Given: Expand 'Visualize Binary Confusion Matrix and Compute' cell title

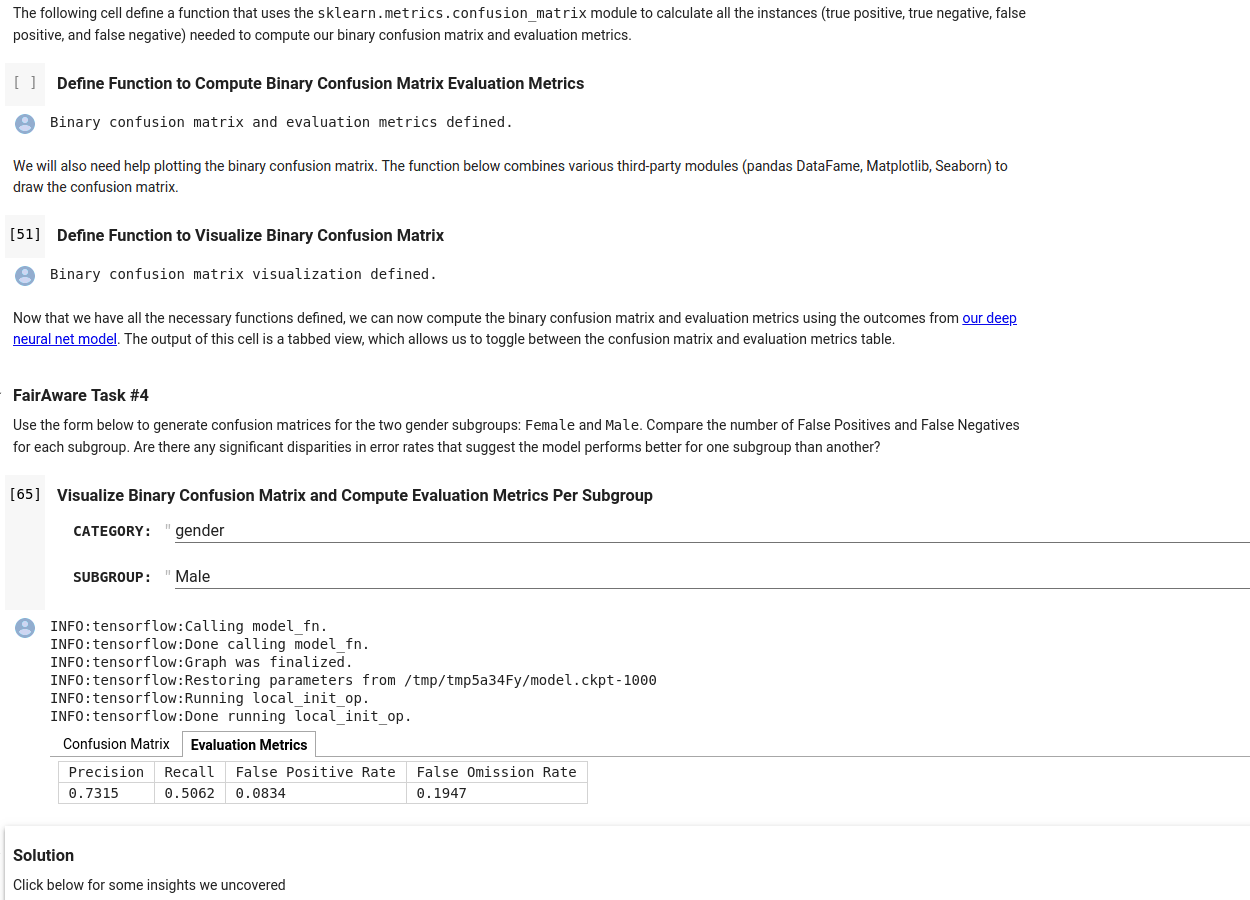Looking at the screenshot, I should click(354, 496).
